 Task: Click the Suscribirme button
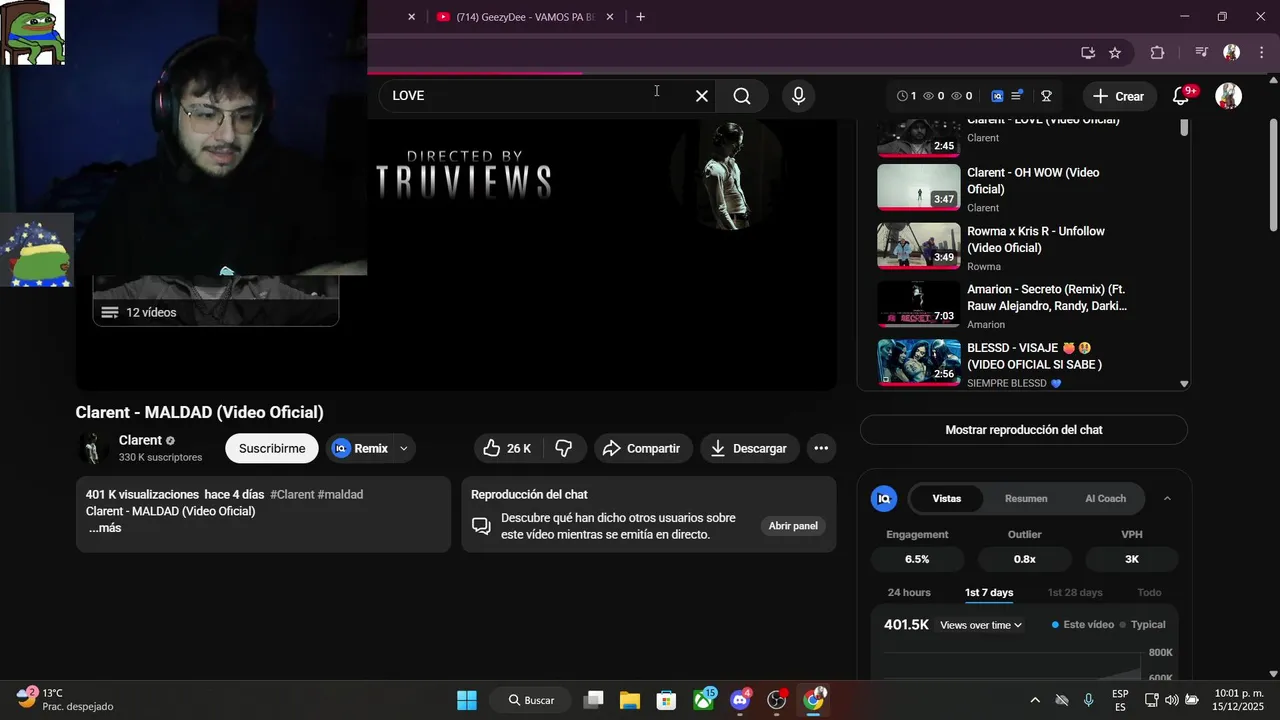point(272,448)
